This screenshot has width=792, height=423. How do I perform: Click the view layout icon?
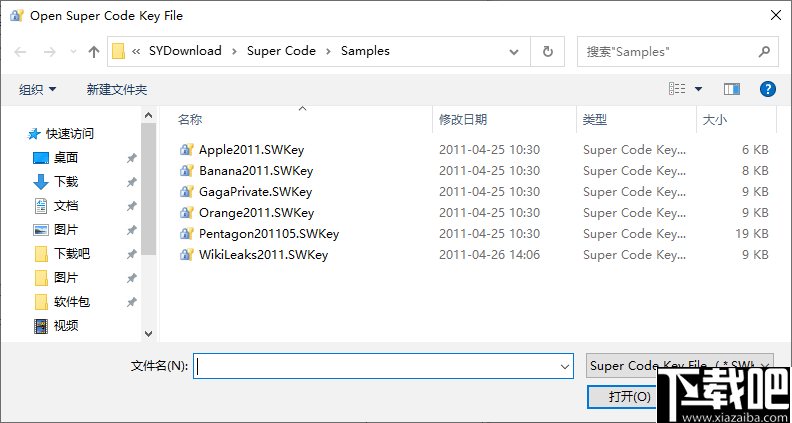tap(677, 89)
